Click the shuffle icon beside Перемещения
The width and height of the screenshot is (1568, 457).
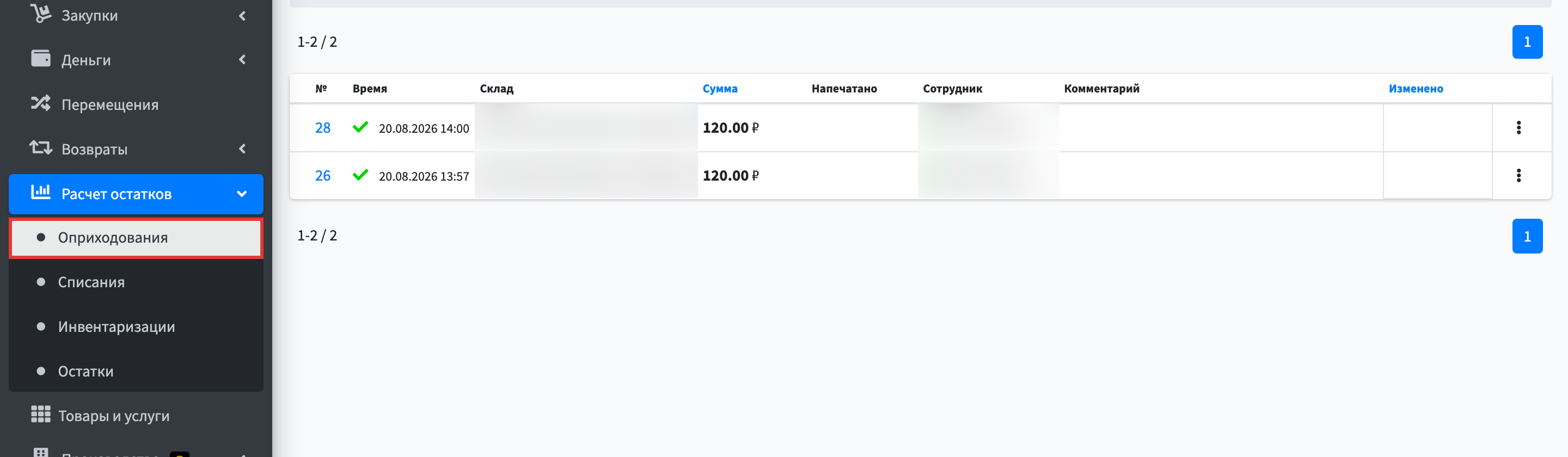[x=41, y=103]
